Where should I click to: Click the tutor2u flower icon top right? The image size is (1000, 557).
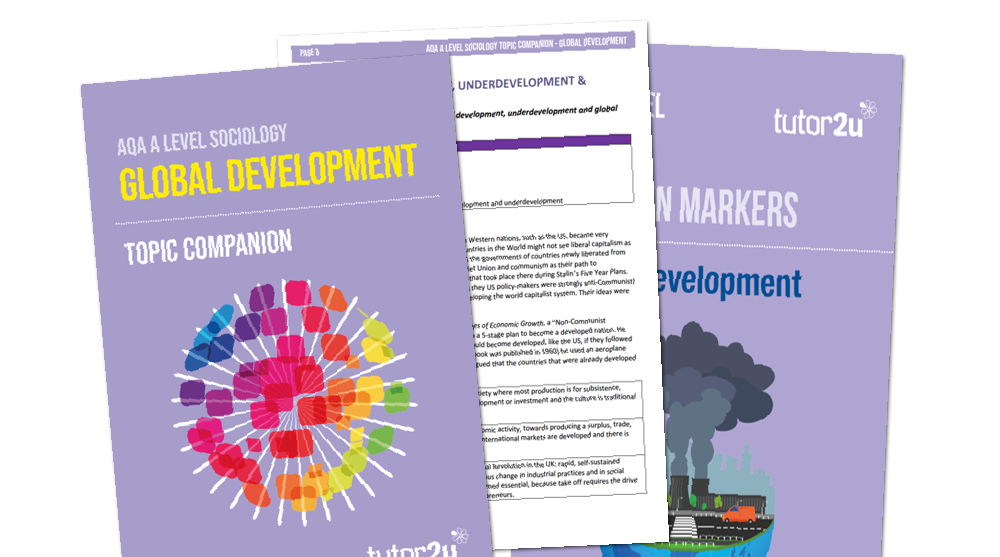point(869,108)
